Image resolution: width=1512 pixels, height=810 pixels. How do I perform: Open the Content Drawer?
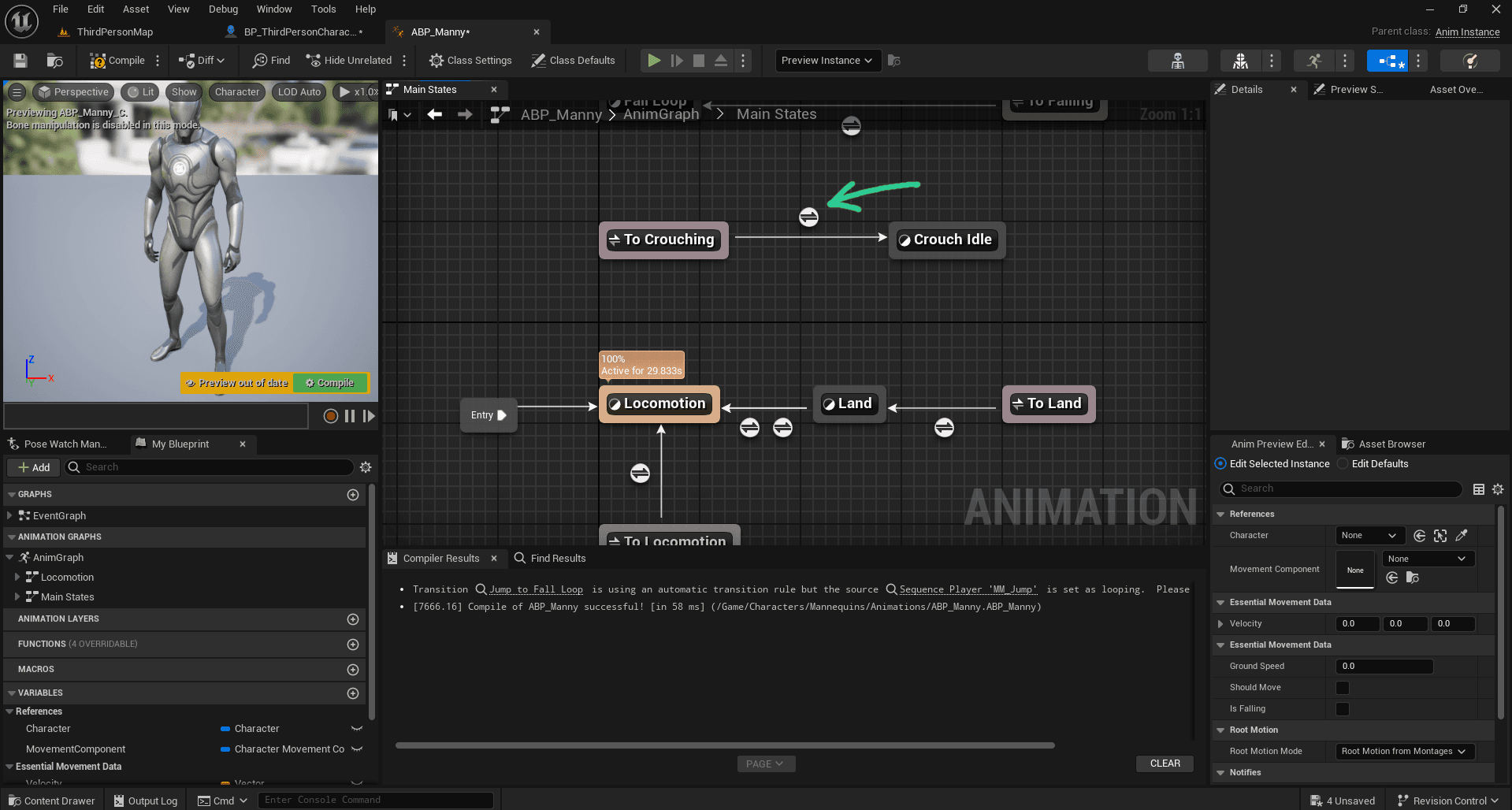[51, 801]
